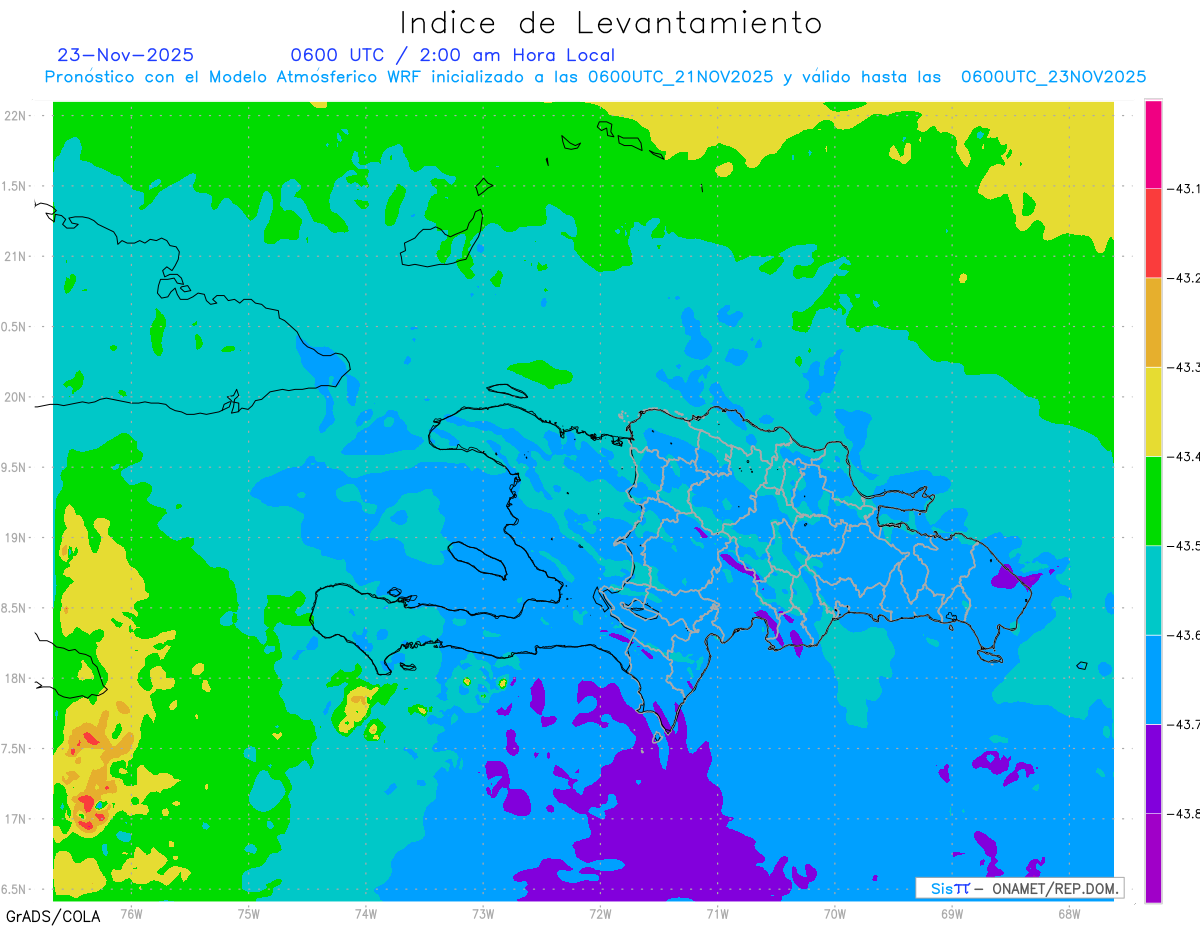Click the 'ONAMET/REP.DOM.' label box
This screenshot has width=1200, height=927.
click(1020, 888)
